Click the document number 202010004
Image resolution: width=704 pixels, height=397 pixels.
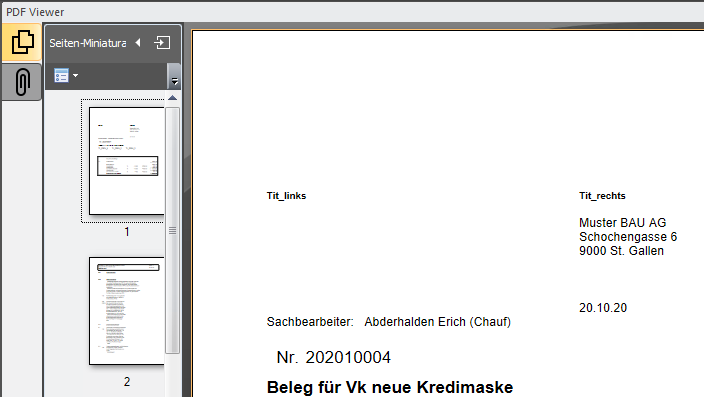coord(348,357)
